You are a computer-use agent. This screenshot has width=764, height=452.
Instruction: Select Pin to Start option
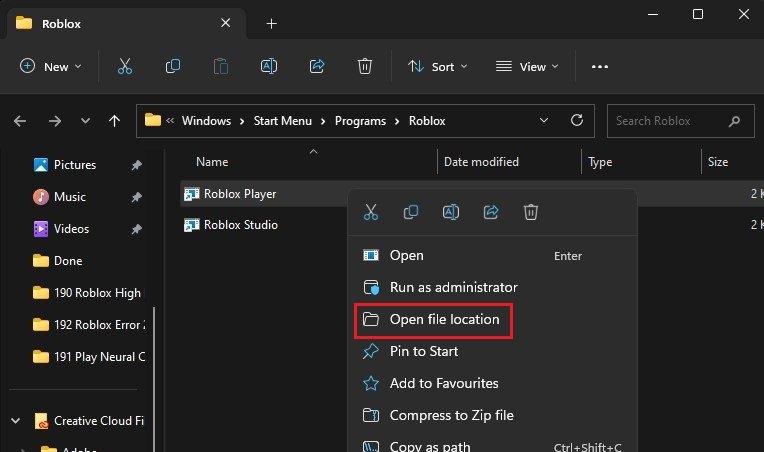click(423, 351)
